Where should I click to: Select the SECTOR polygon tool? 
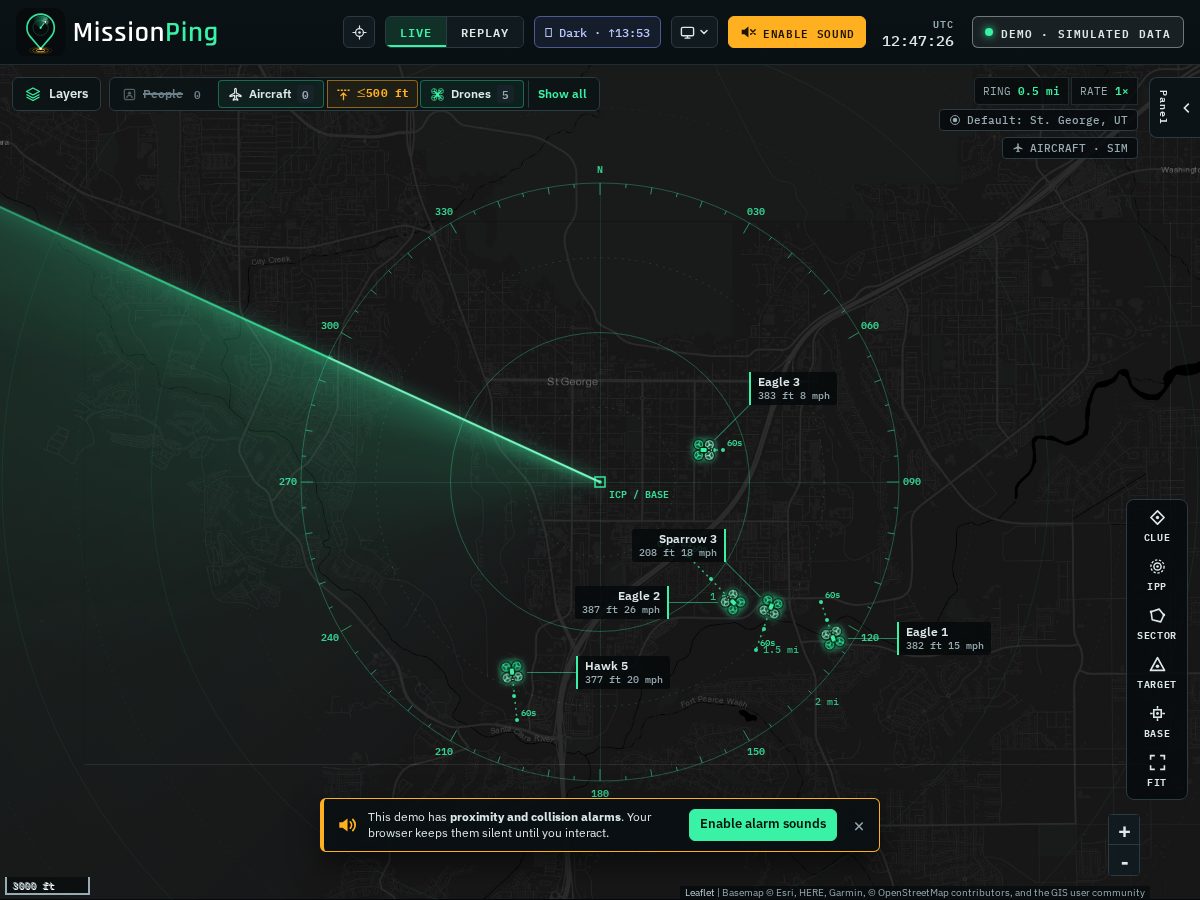(x=1157, y=623)
